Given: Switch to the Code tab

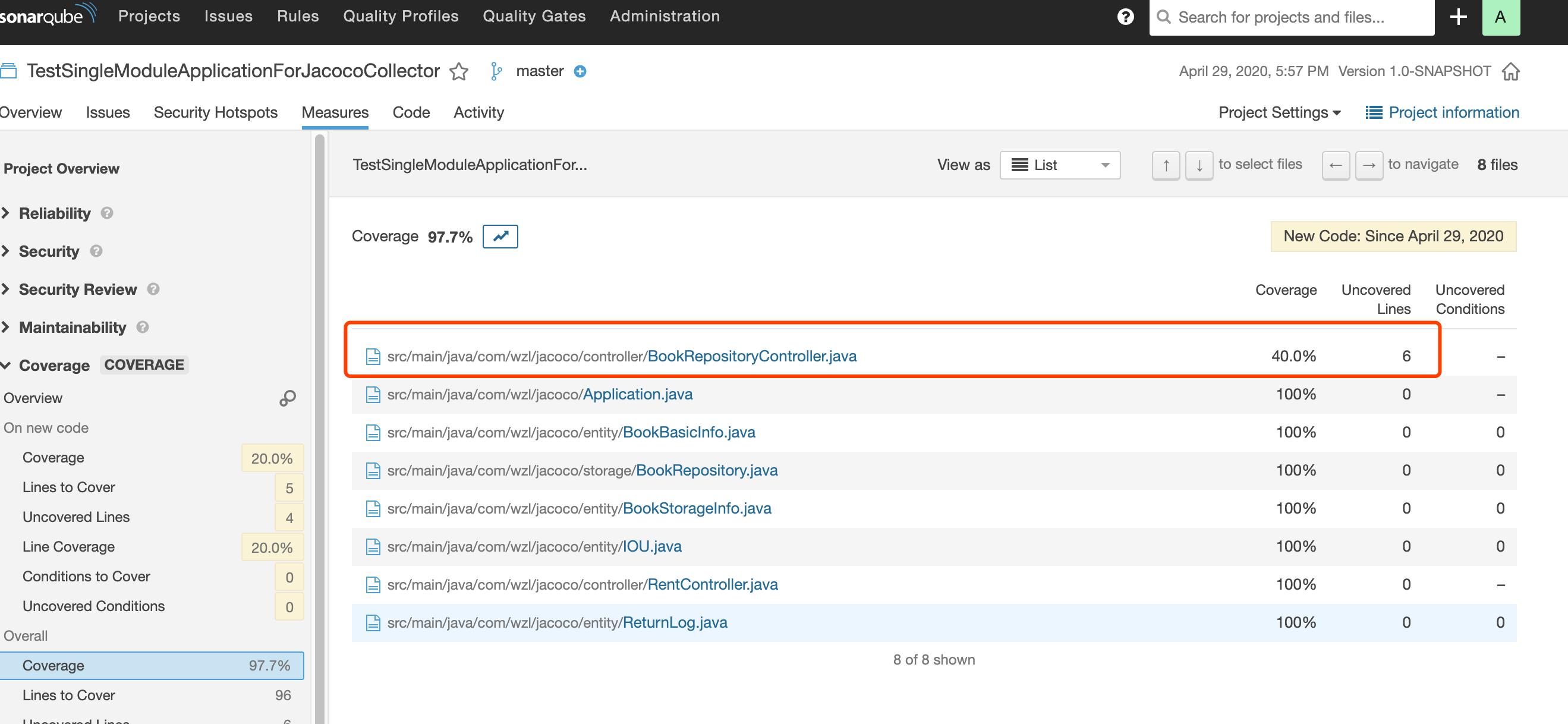Looking at the screenshot, I should pyautogui.click(x=411, y=113).
